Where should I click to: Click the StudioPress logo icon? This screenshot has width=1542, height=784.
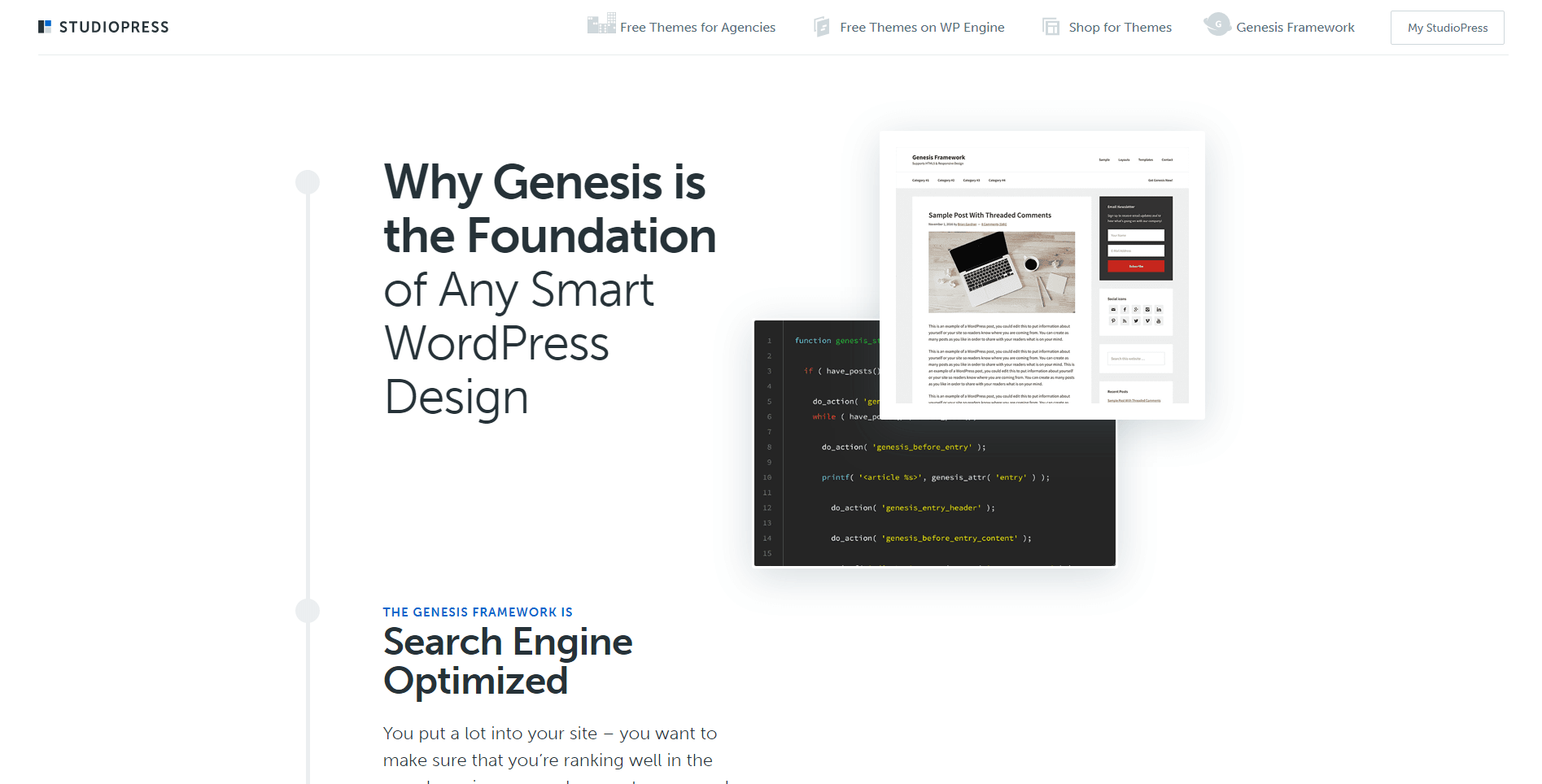pyautogui.click(x=45, y=27)
